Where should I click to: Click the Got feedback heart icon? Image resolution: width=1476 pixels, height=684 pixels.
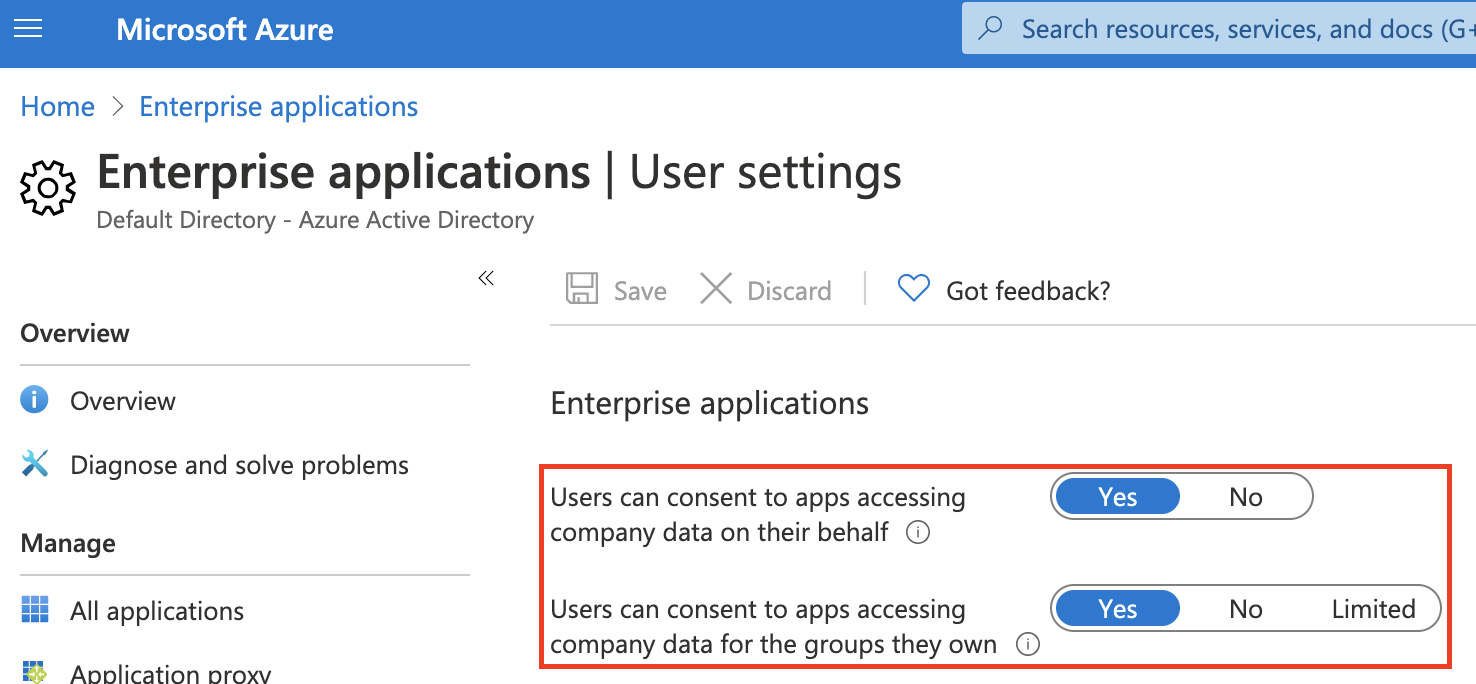[x=913, y=289]
